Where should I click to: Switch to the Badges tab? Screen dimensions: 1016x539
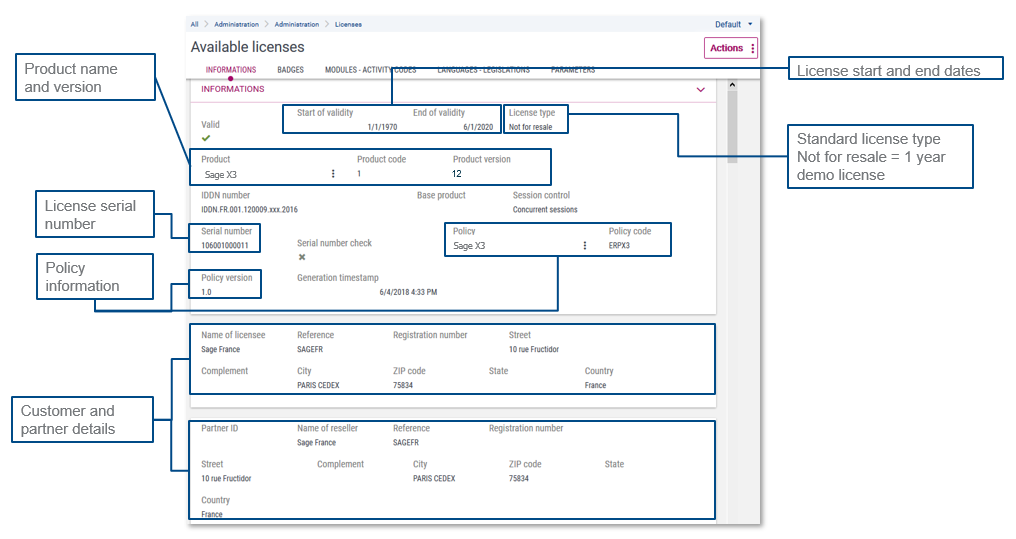pyautogui.click(x=290, y=70)
